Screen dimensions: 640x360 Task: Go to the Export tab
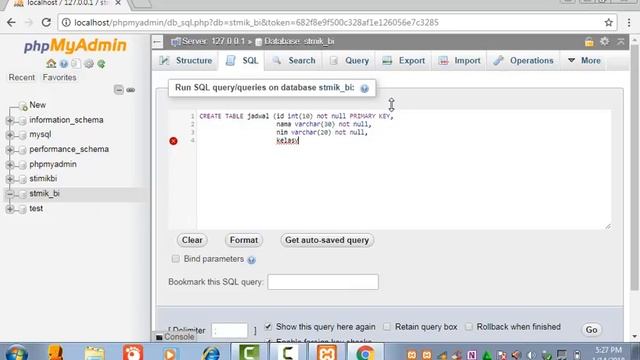pyautogui.click(x=404, y=60)
